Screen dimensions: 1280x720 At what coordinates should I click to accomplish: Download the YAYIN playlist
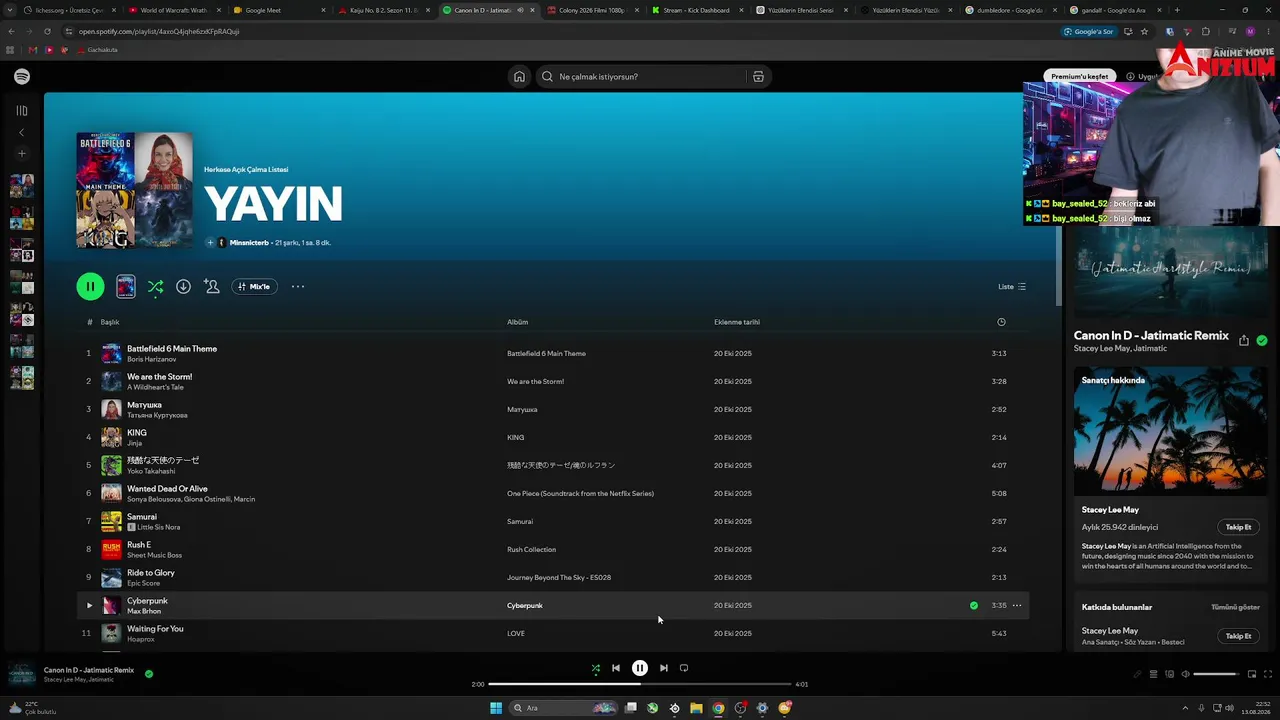(x=183, y=287)
